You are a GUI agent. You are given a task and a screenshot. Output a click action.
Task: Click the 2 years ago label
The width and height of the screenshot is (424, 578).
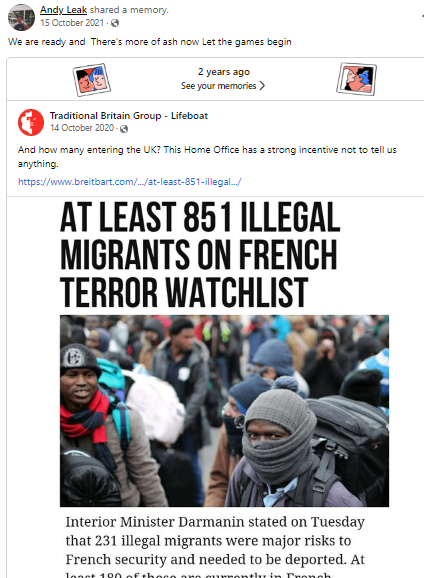pyautogui.click(x=224, y=72)
